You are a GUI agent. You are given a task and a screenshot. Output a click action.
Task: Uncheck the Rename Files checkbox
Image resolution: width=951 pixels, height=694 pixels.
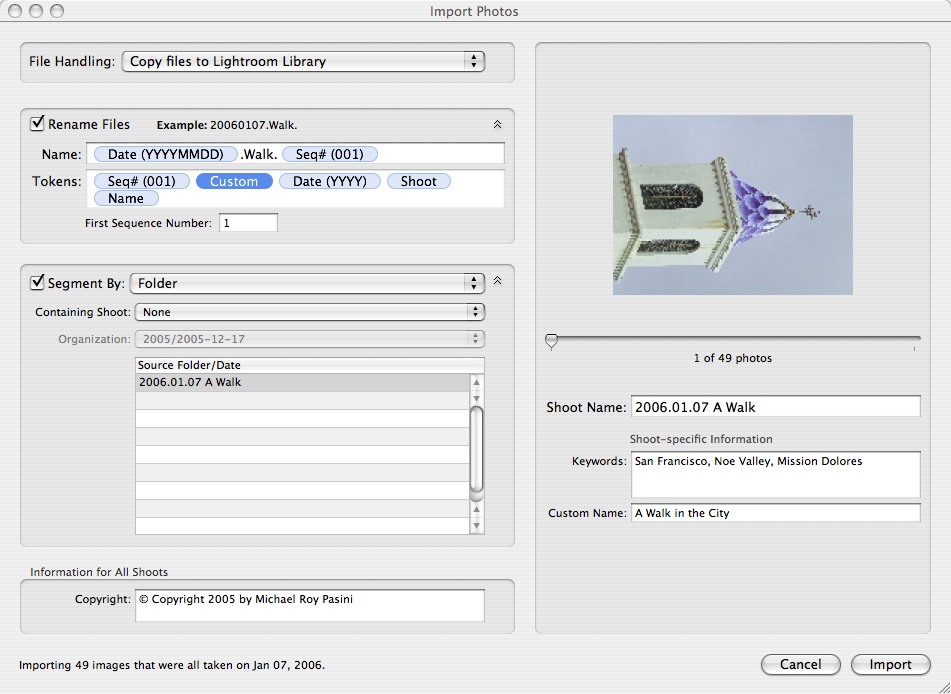tap(37, 124)
